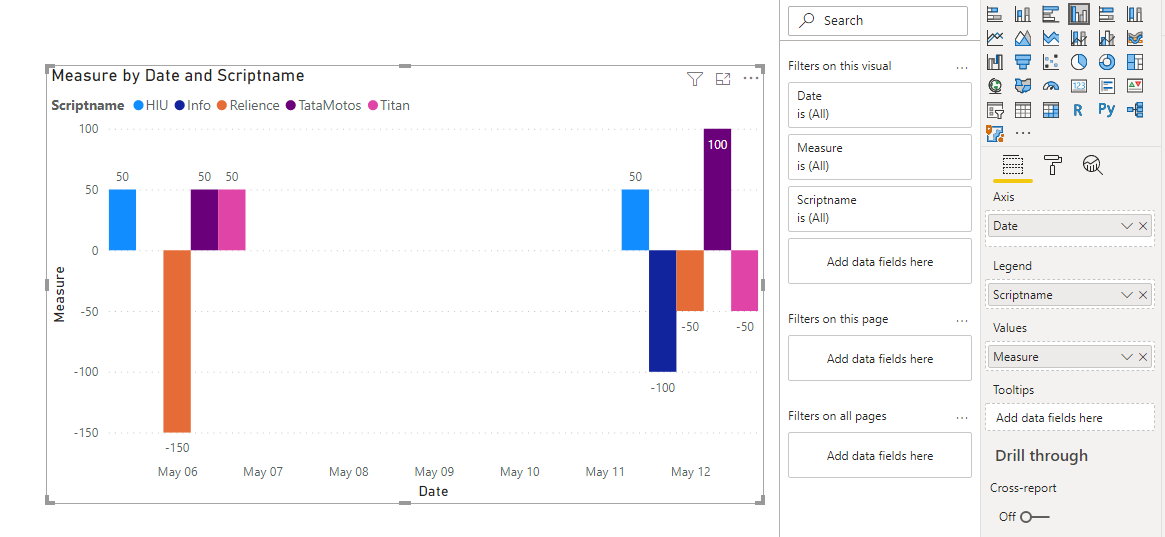Remove Scriptname field from Legend
This screenshot has width=1165, height=537.
click(1143, 295)
